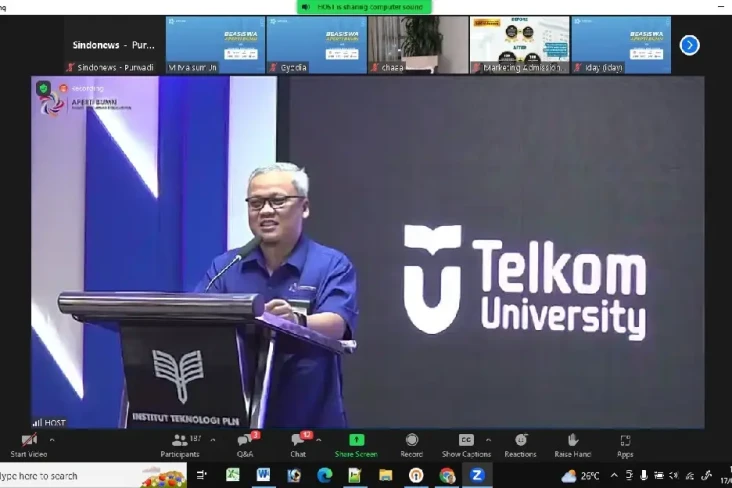Open Microsoft Edge from the taskbar
The height and width of the screenshot is (488, 732).
(324, 475)
